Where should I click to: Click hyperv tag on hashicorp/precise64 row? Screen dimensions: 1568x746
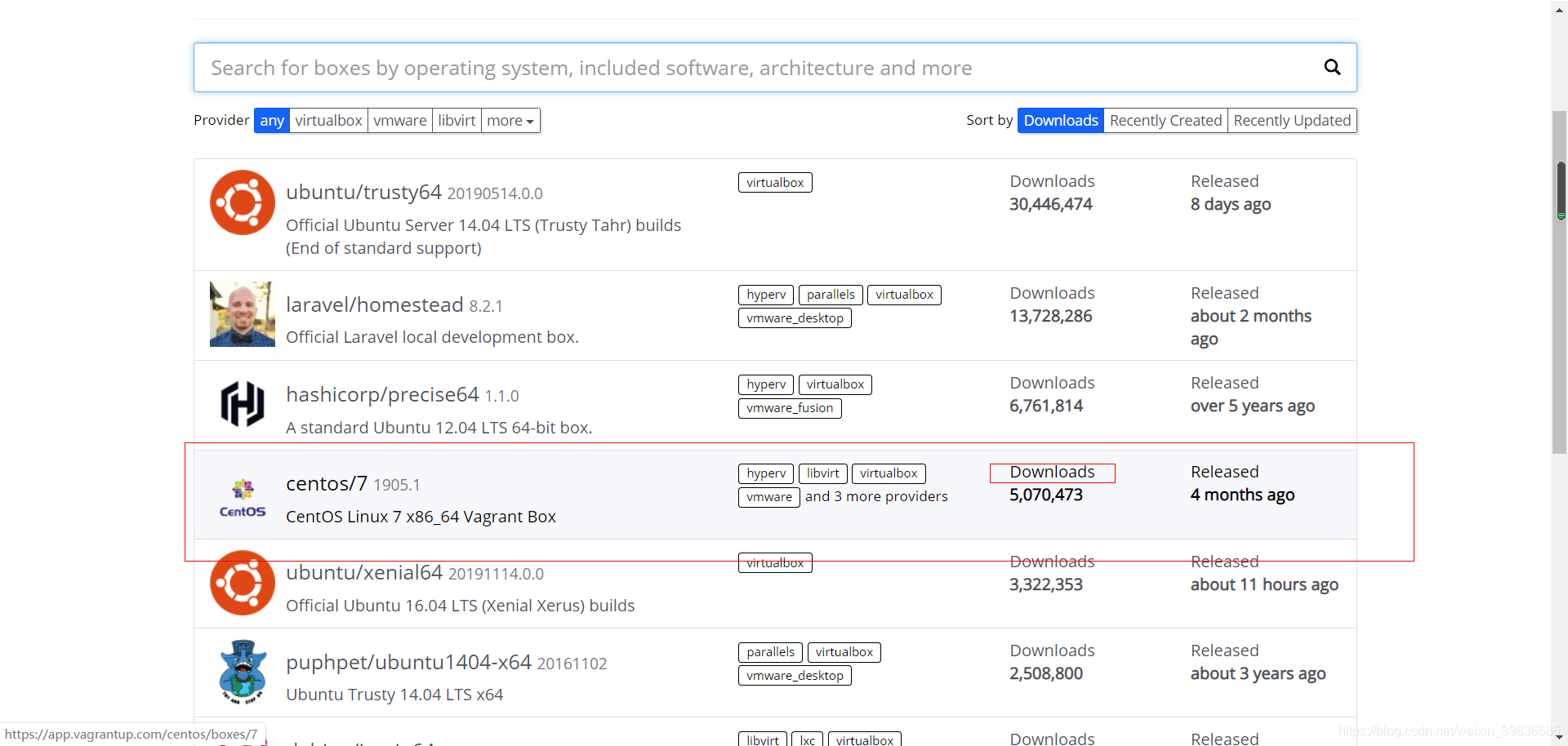point(766,384)
